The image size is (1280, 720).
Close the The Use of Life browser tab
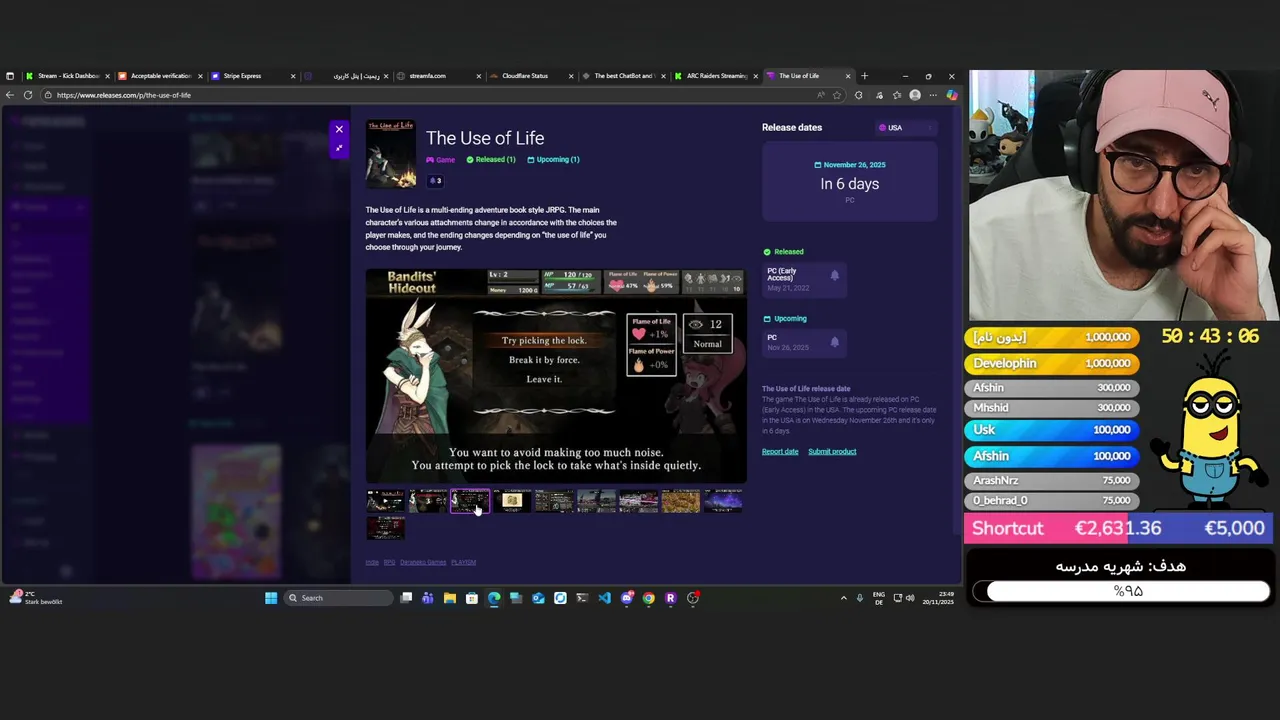tap(848, 76)
